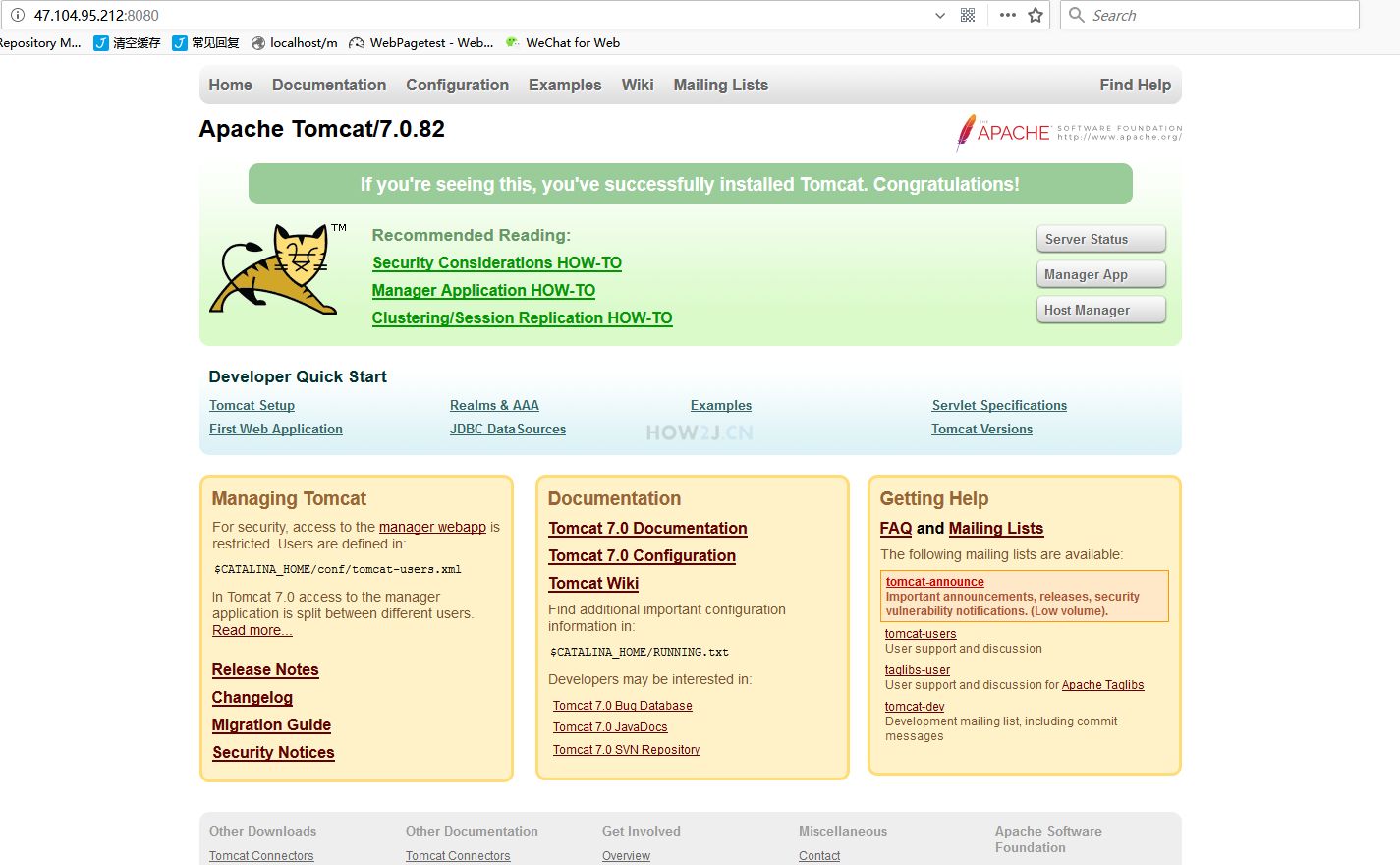Open the taglibs-user mailing list link
The height and width of the screenshot is (865, 1400).
[x=918, y=670]
